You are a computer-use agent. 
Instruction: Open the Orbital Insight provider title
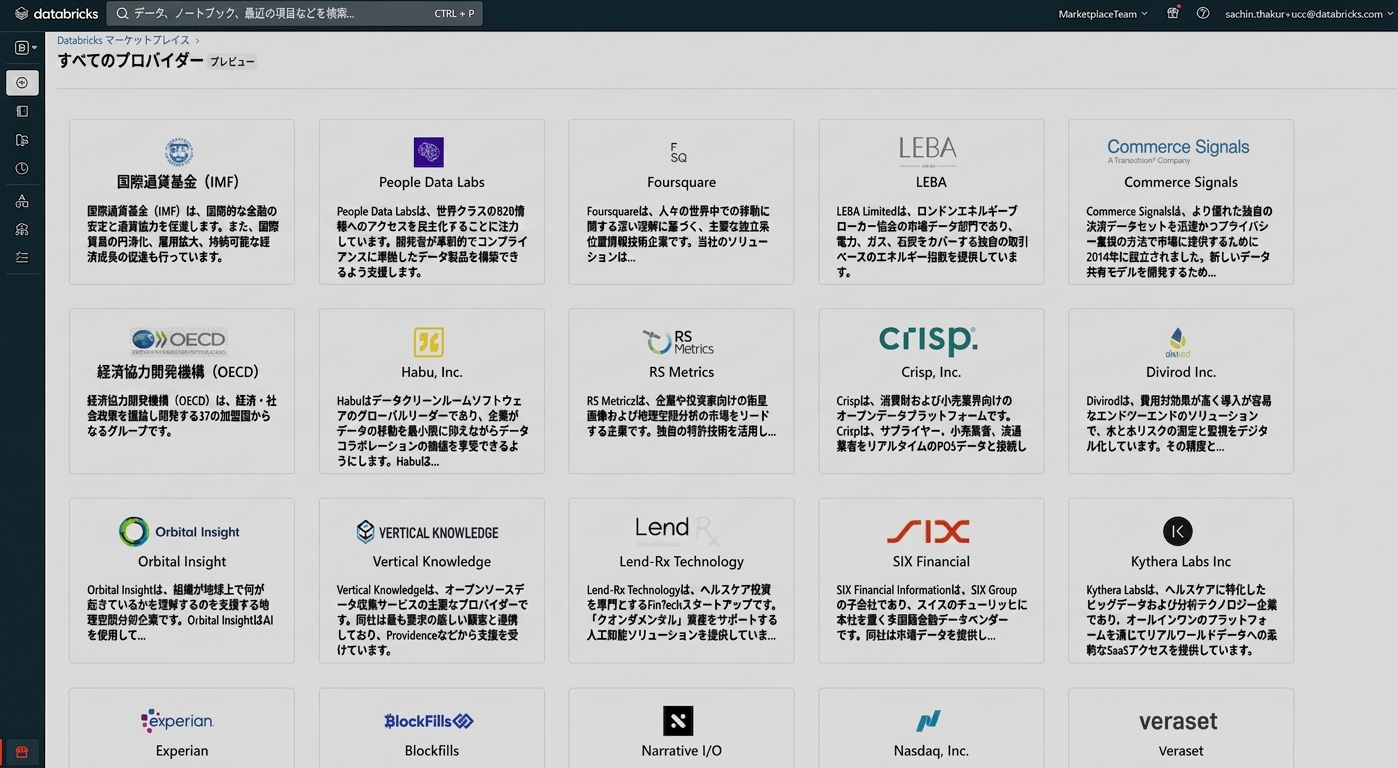coord(182,561)
